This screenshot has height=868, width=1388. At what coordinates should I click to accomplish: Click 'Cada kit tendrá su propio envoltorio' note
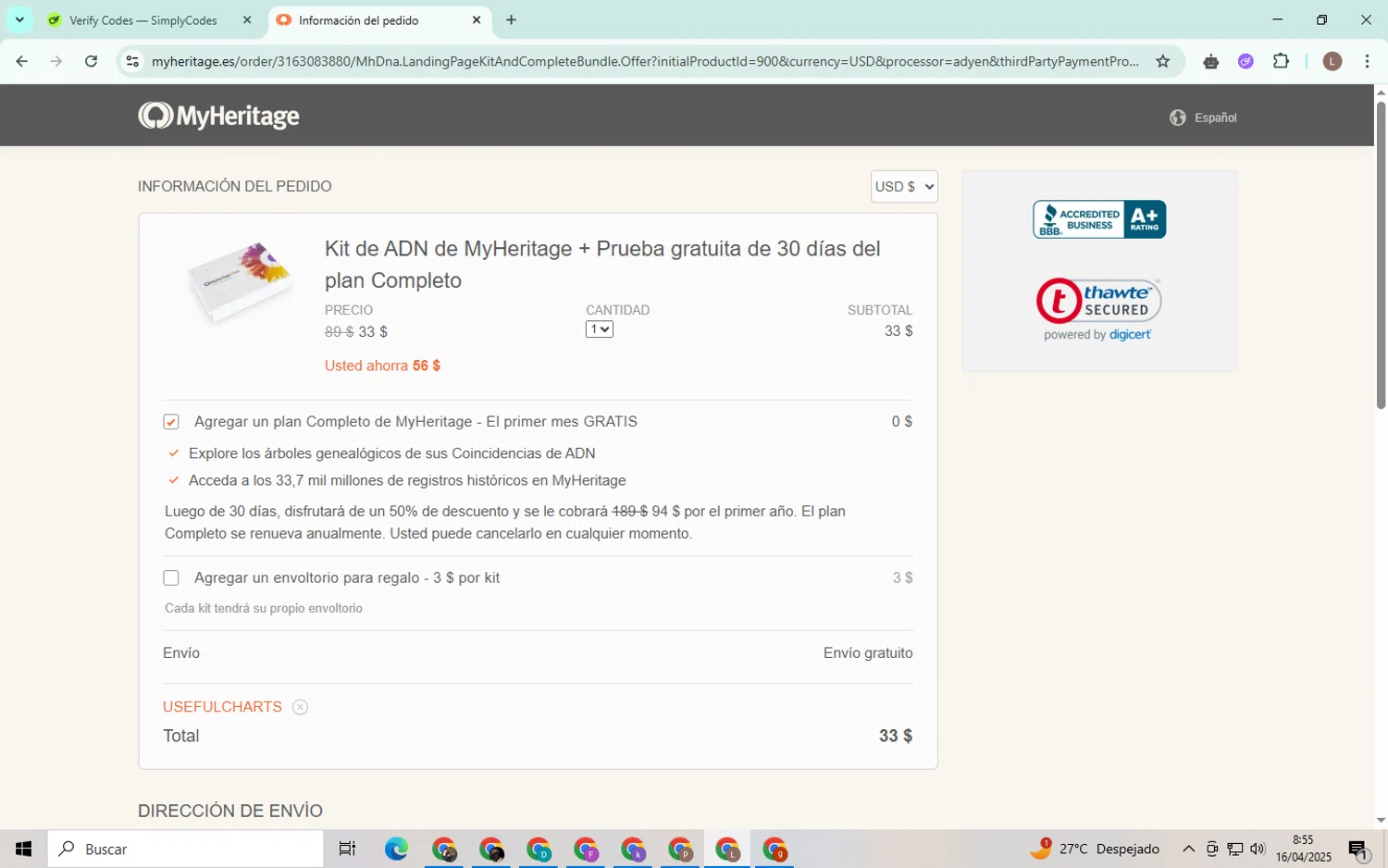click(x=264, y=608)
